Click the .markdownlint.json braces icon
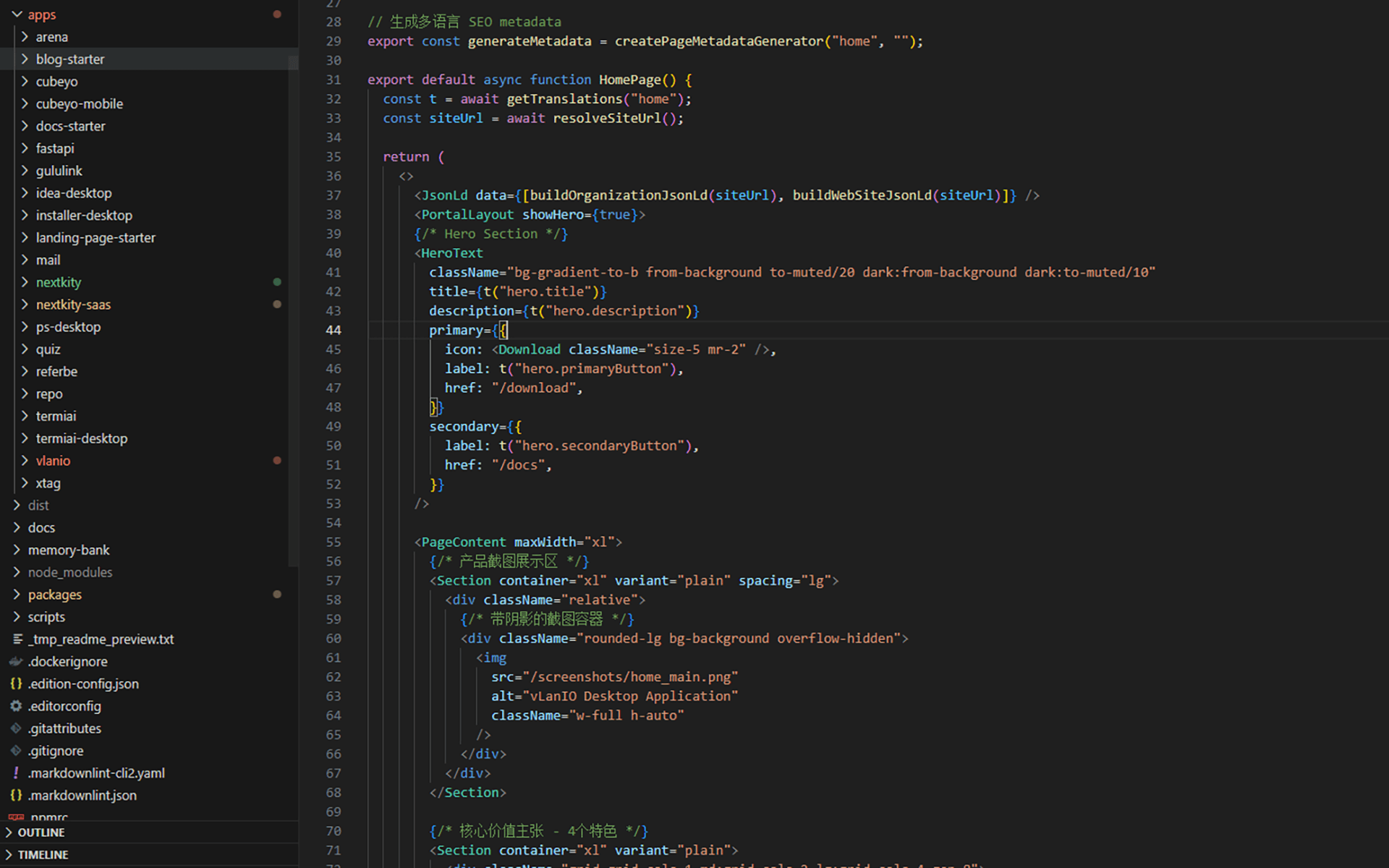 pyautogui.click(x=17, y=795)
